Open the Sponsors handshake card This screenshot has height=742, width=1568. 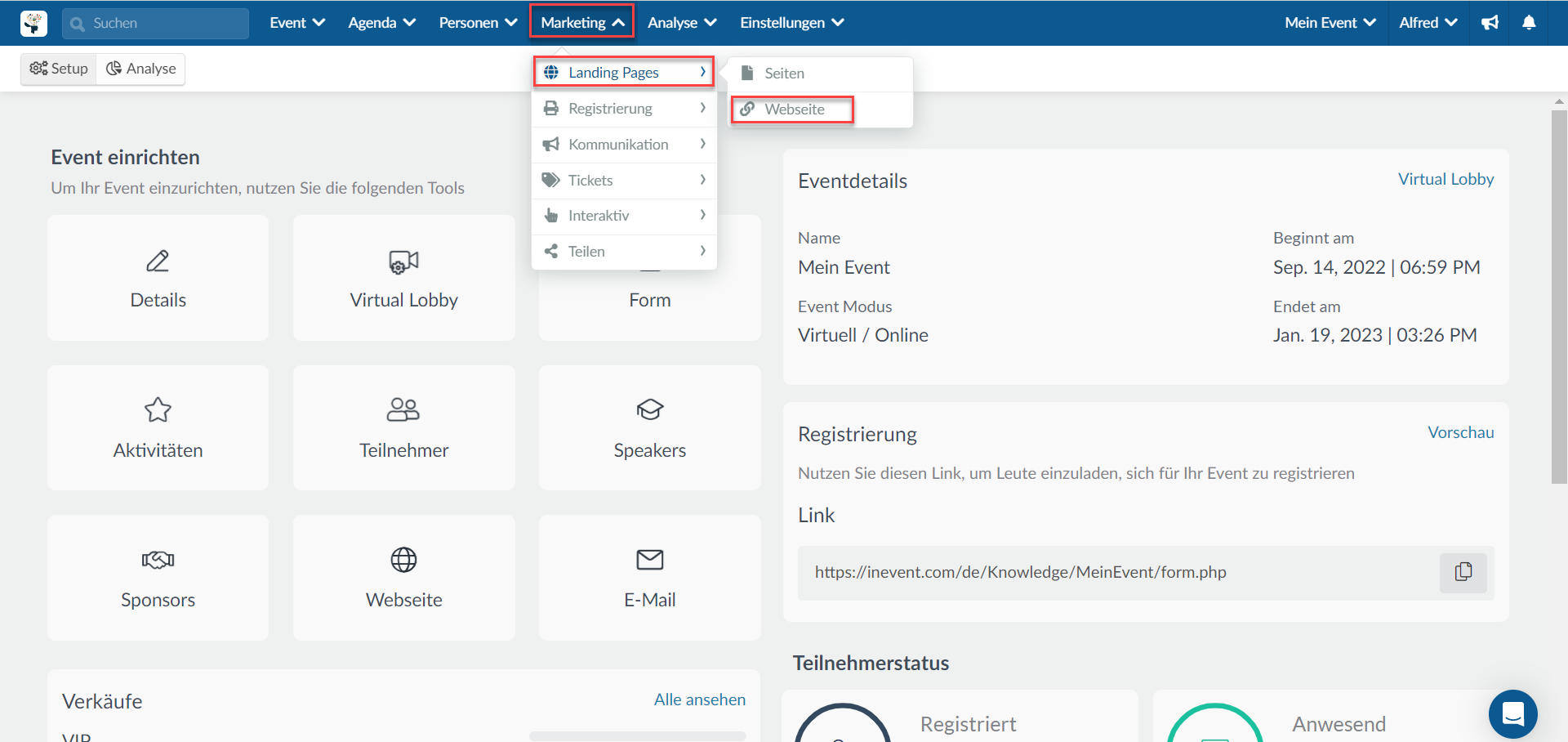[158, 578]
